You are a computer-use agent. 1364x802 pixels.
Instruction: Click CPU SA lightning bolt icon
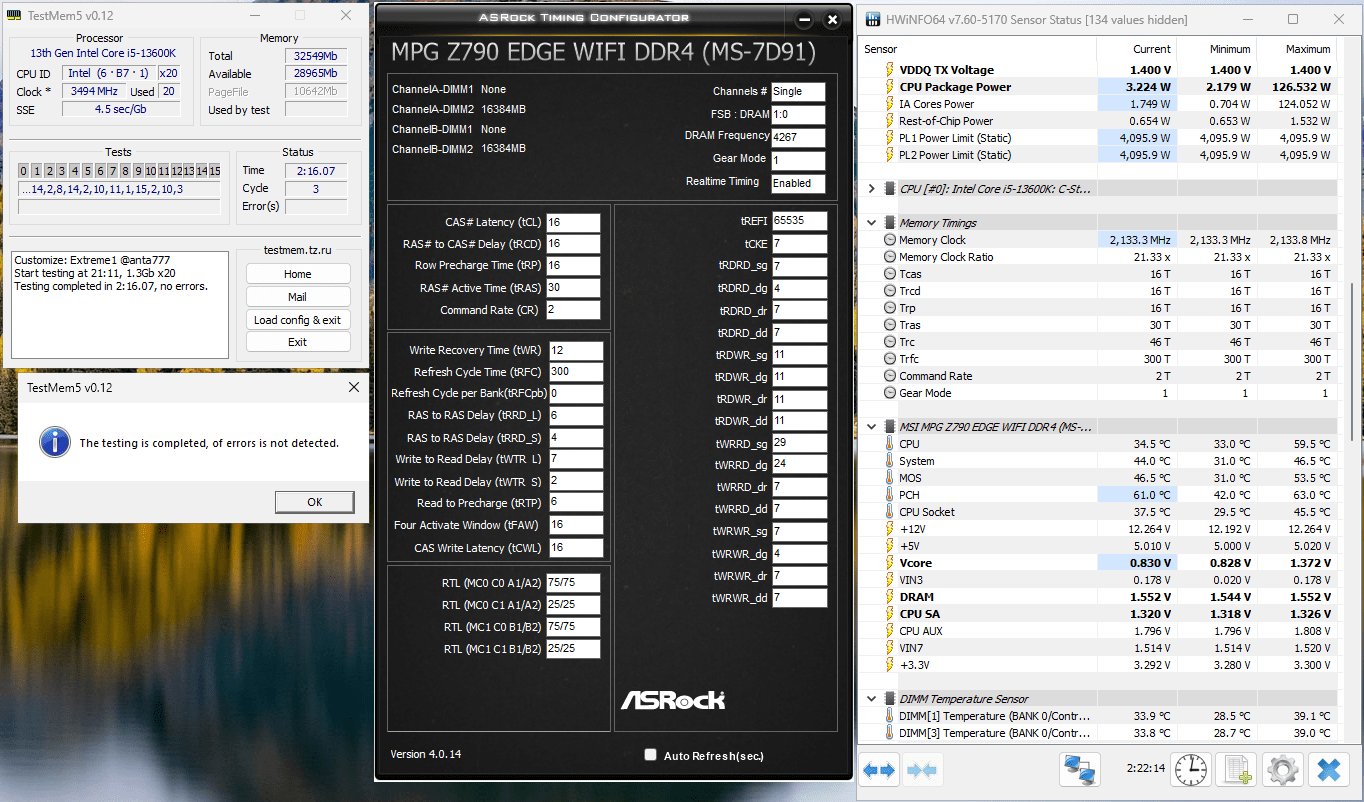click(x=890, y=614)
